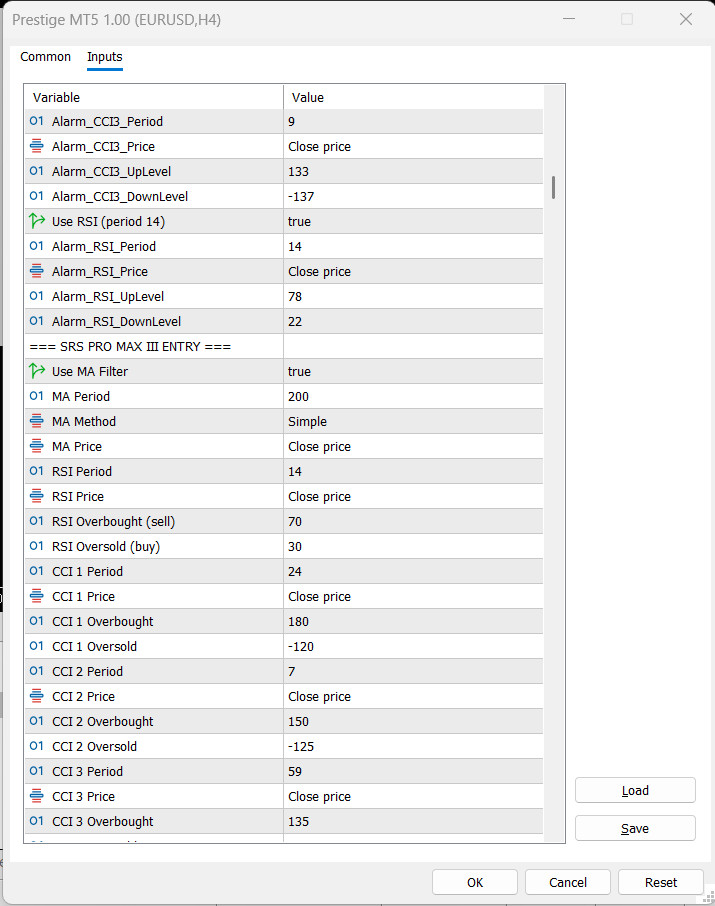Click the integer icon beside CCI 1 Period
This screenshot has height=906, width=715.
tap(36, 571)
